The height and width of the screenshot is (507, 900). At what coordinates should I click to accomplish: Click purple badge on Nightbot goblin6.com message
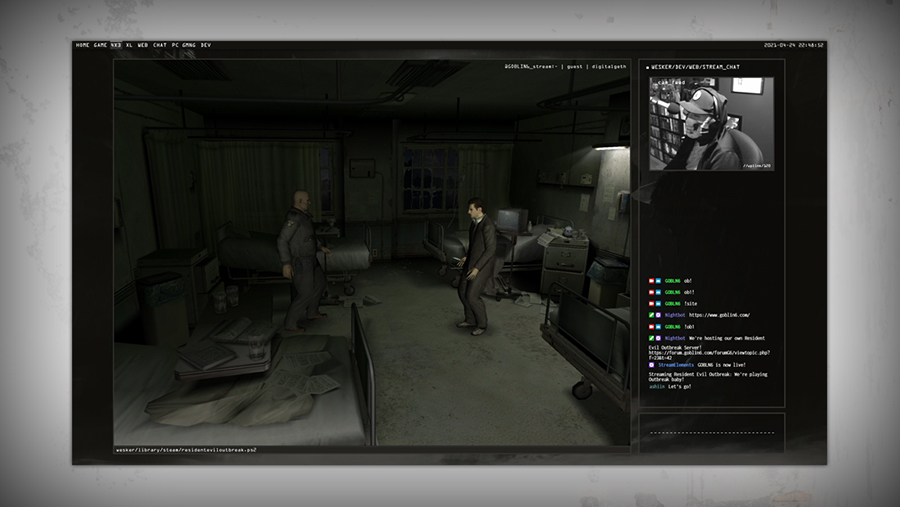click(658, 315)
